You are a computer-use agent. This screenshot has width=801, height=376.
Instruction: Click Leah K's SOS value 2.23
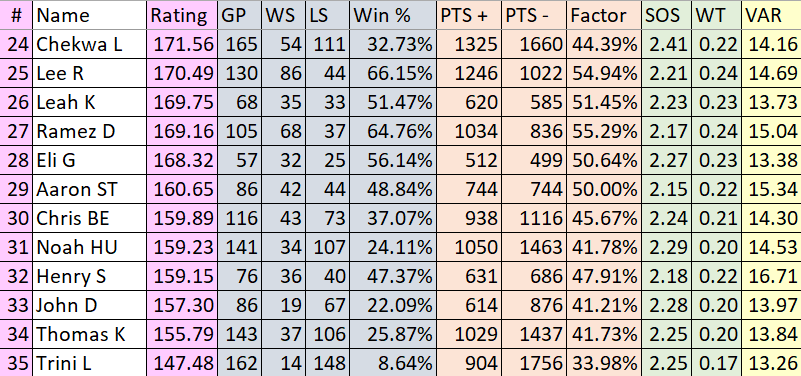point(666,102)
